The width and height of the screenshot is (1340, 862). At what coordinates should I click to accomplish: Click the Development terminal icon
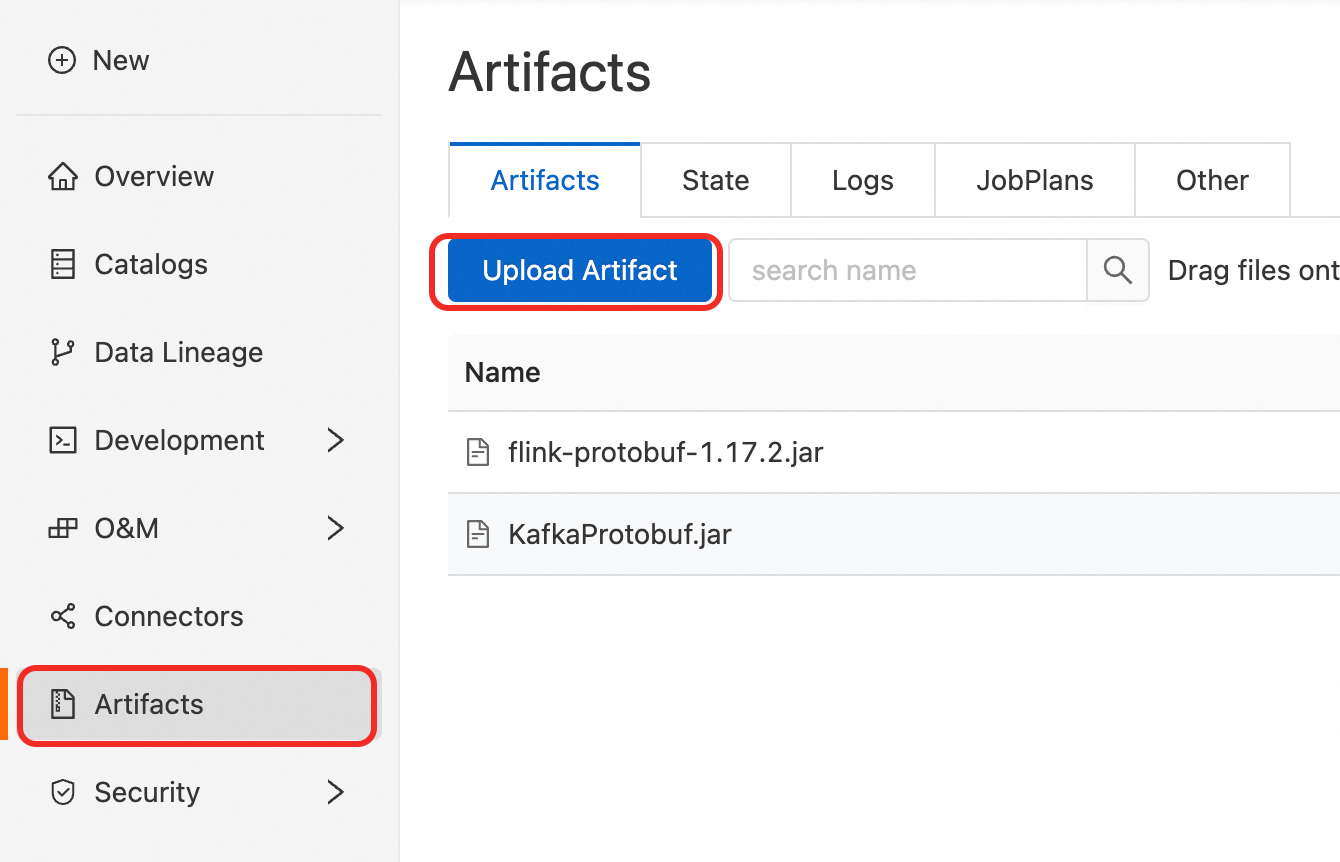[63, 441]
